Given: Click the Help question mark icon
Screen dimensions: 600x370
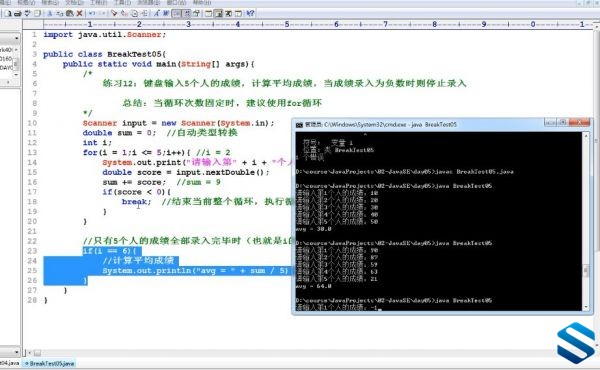Looking at the screenshot, I should tap(250, 13).
